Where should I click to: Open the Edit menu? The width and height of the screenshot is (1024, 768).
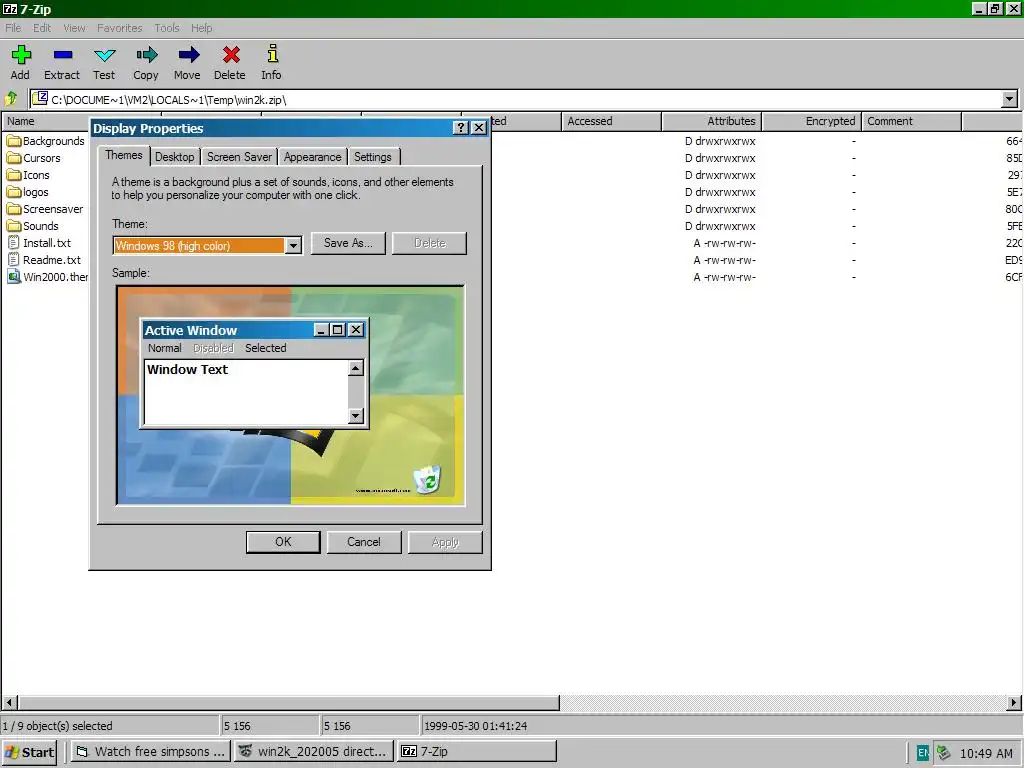click(x=42, y=27)
